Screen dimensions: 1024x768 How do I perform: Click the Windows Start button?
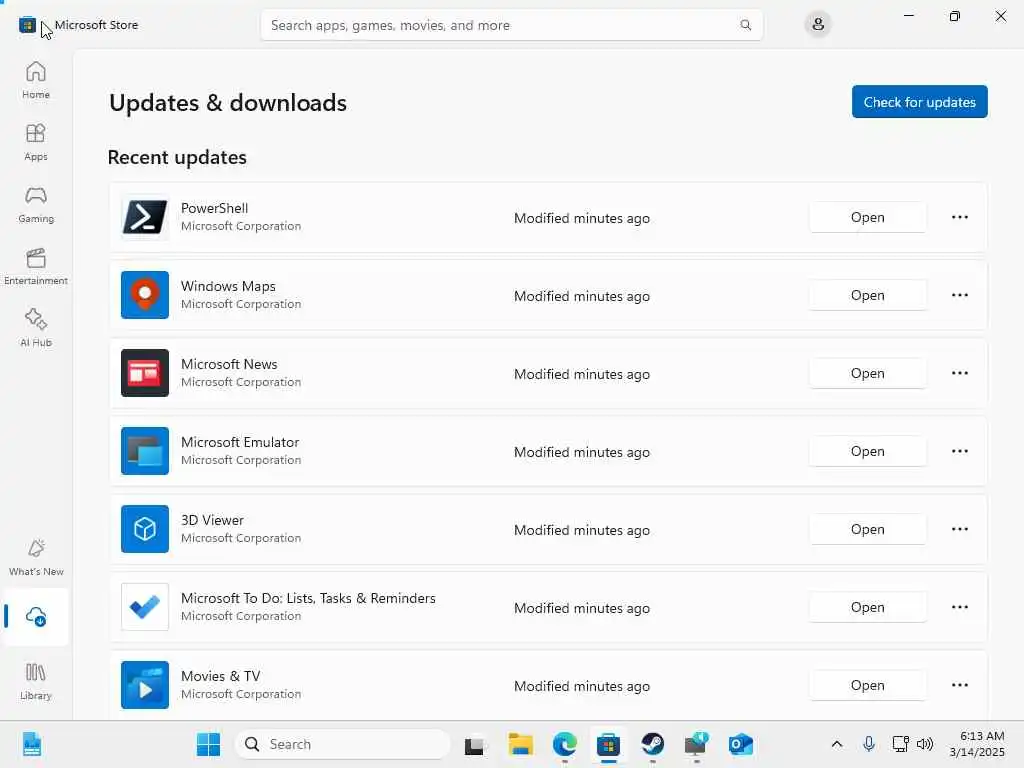click(x=208, y=744)
